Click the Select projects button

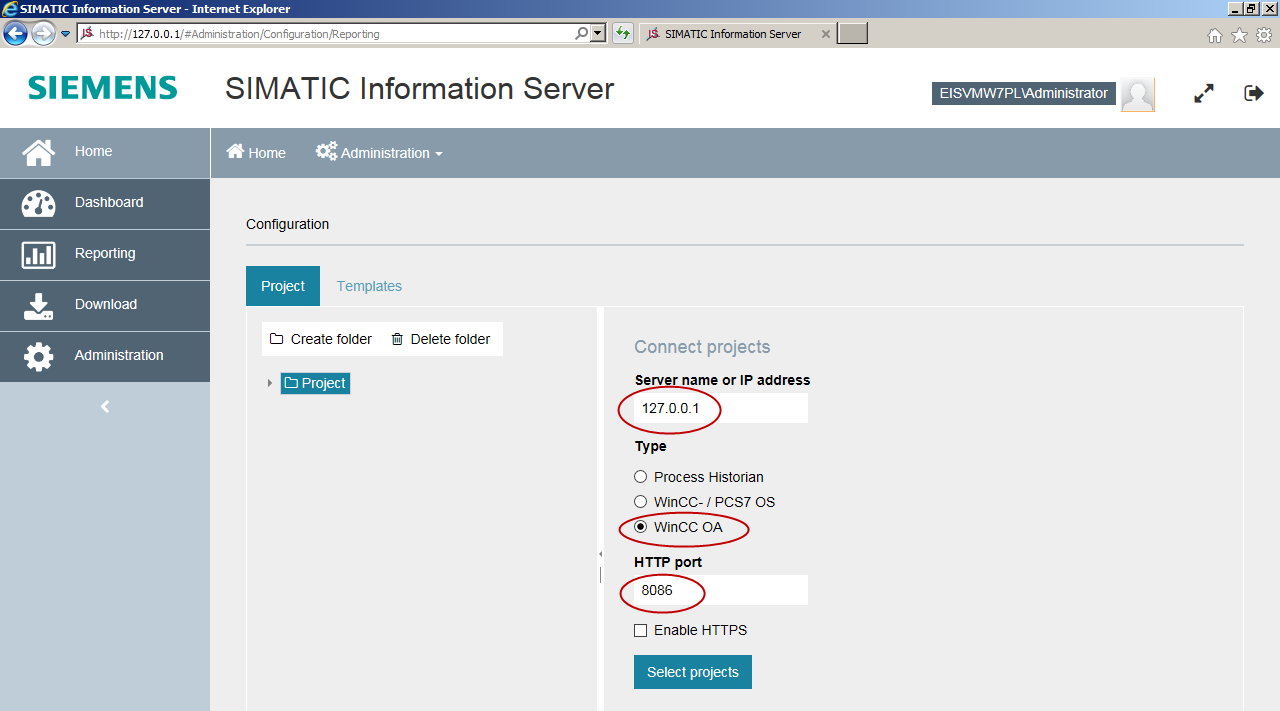tap(692, 672)
